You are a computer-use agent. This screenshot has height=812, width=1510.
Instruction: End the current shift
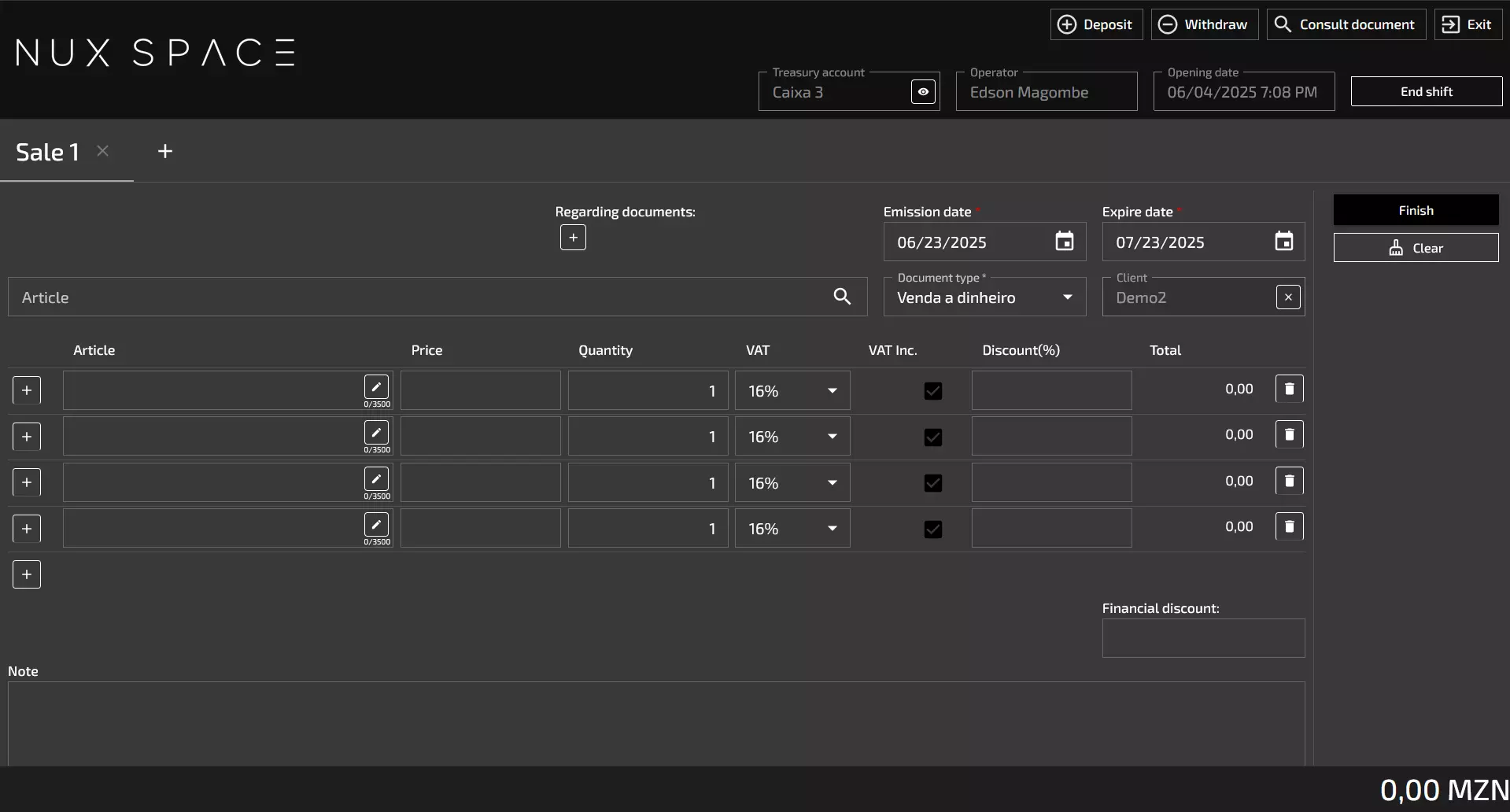(1426, 91)
